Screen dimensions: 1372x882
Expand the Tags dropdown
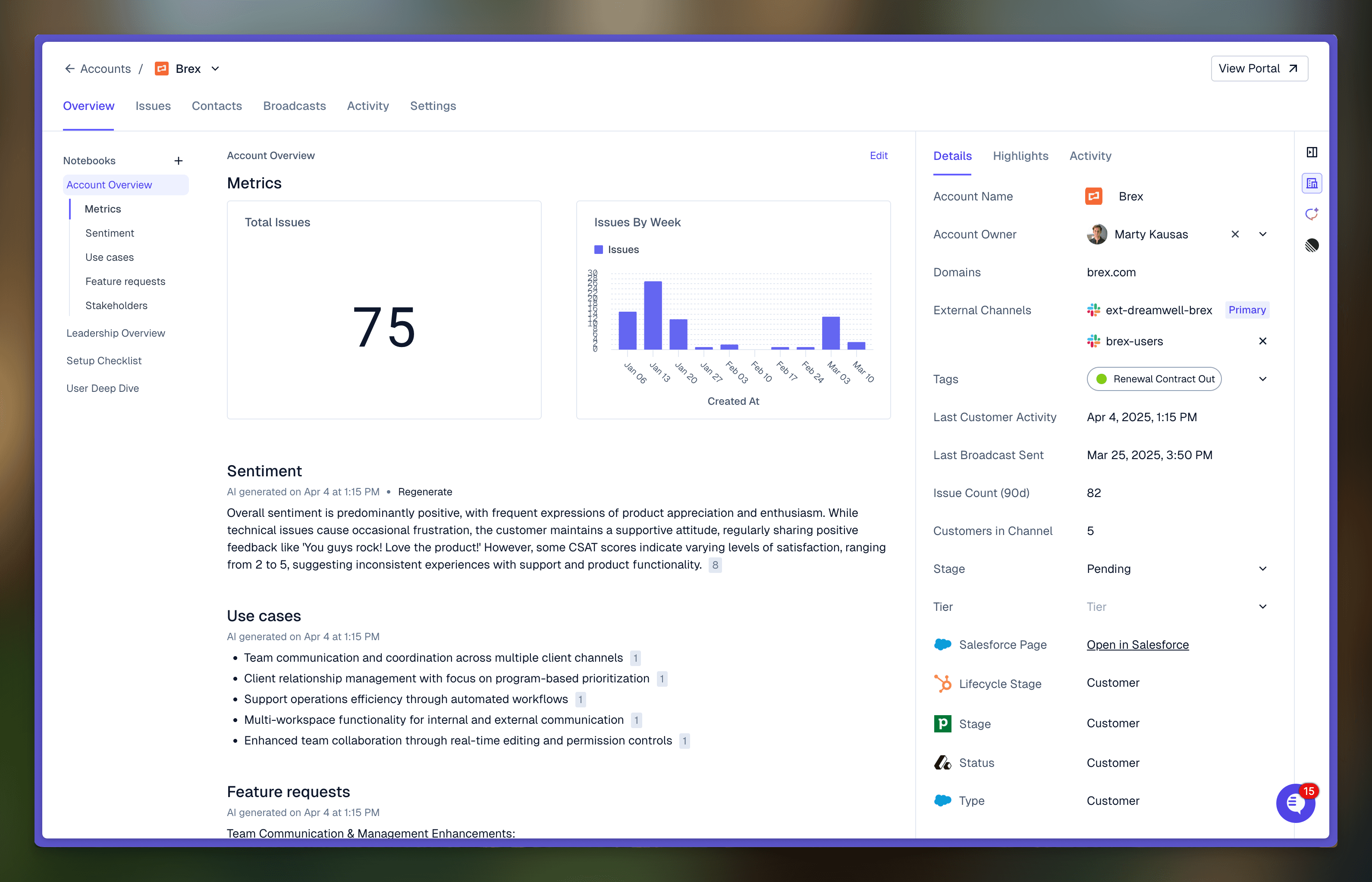[x=1262, y=379]
